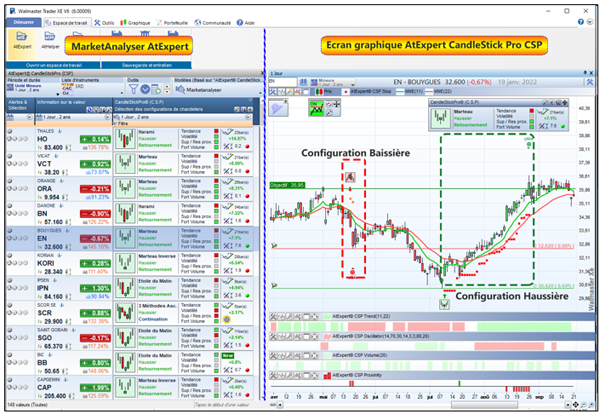
Task: Click the zoom out magnifier below the chart
Action: [x=583, y=405]
